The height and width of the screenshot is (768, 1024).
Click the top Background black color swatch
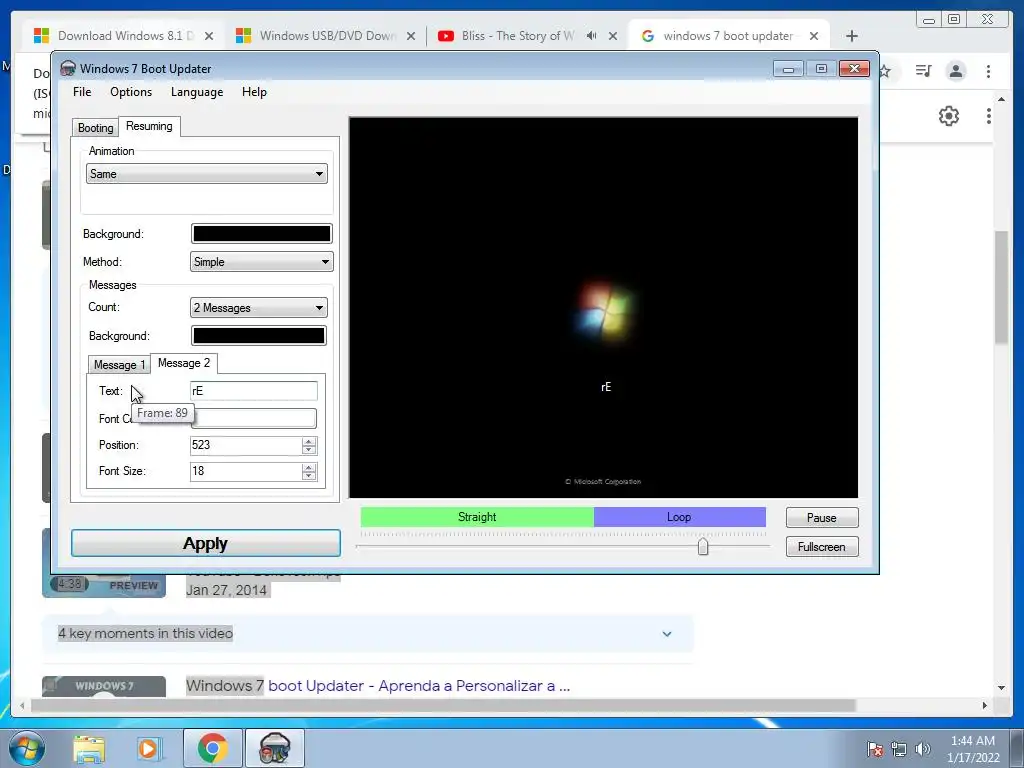(x=261, y=234)
